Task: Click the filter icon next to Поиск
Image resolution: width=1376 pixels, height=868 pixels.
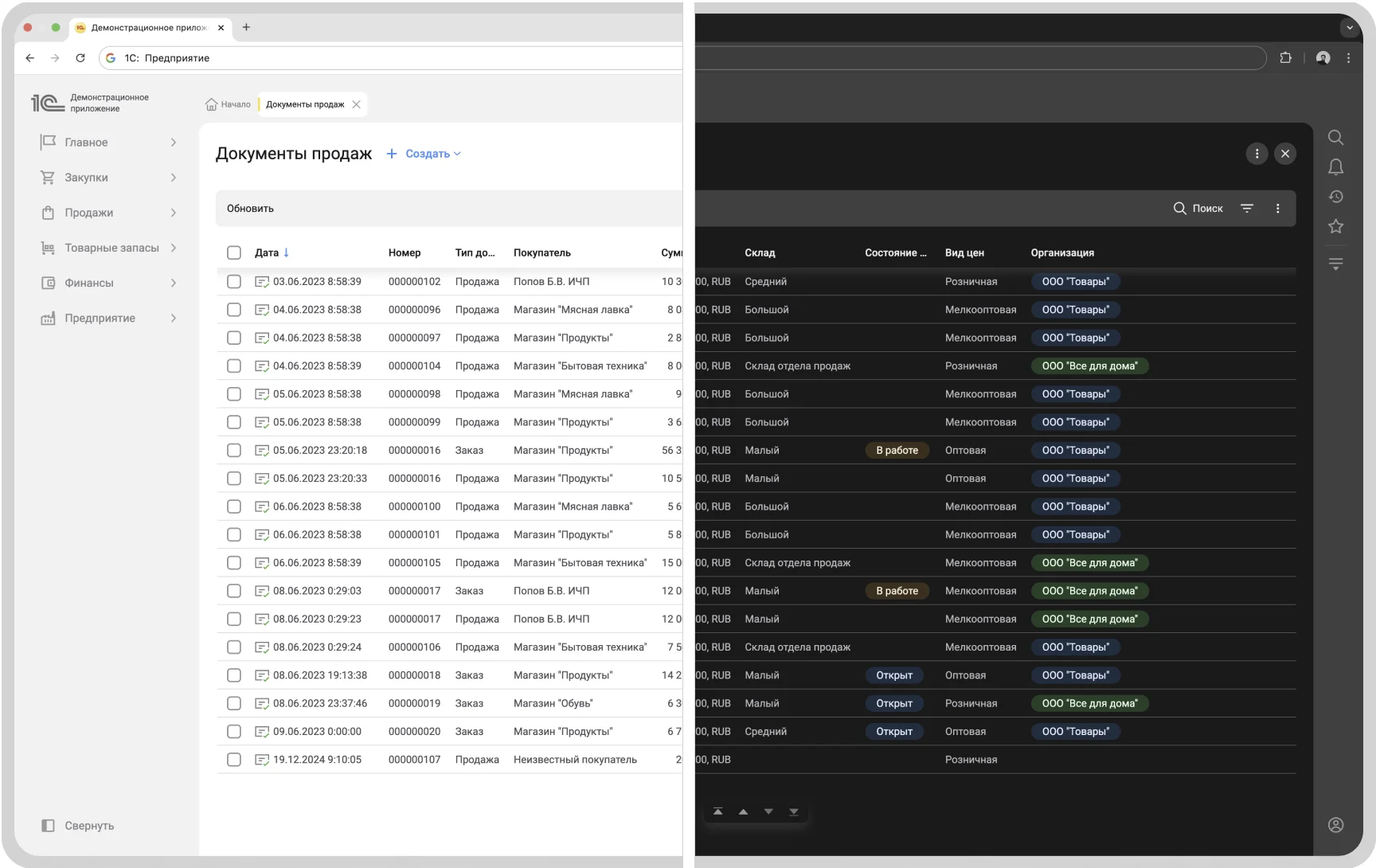Action: click(x=1247, y=208)
